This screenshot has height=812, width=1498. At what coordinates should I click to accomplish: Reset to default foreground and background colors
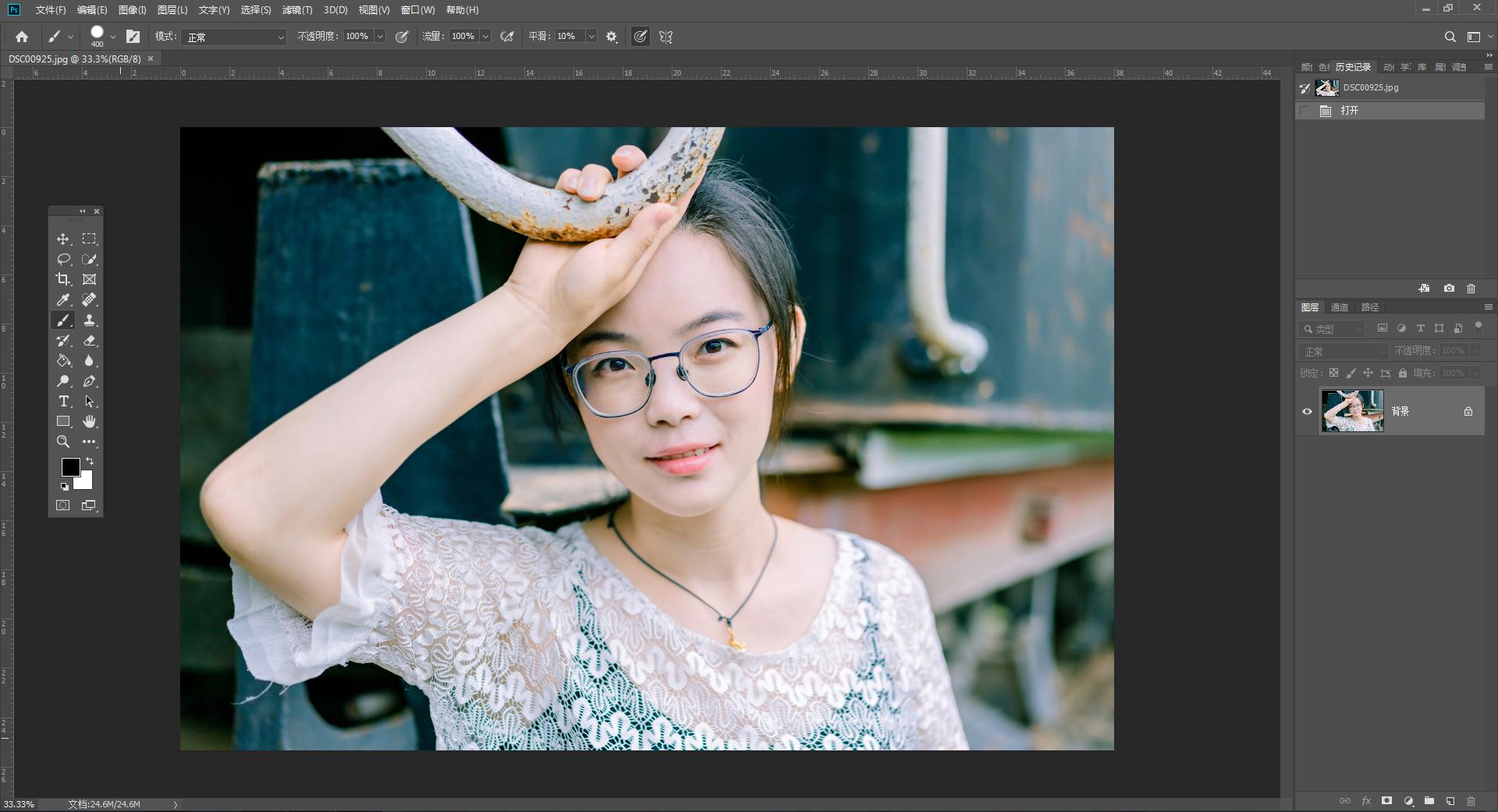(x=65, y=486)
